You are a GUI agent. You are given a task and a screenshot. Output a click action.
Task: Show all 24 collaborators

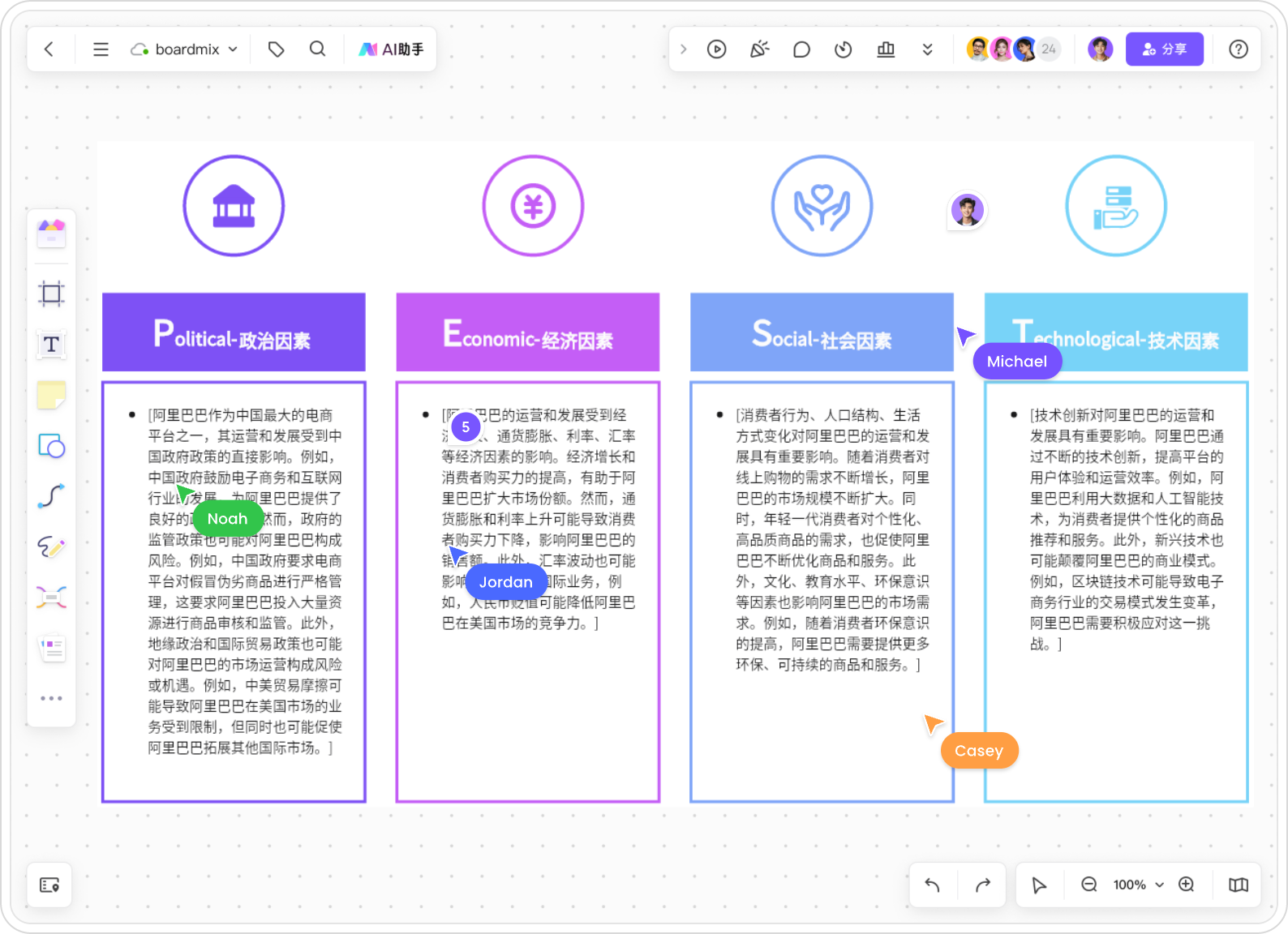tap(1049, 49)
